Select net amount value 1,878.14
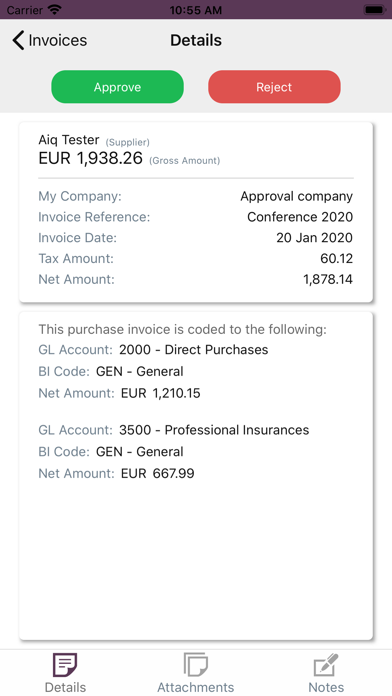This screenshot has height=696, width=392. point(328,279)
